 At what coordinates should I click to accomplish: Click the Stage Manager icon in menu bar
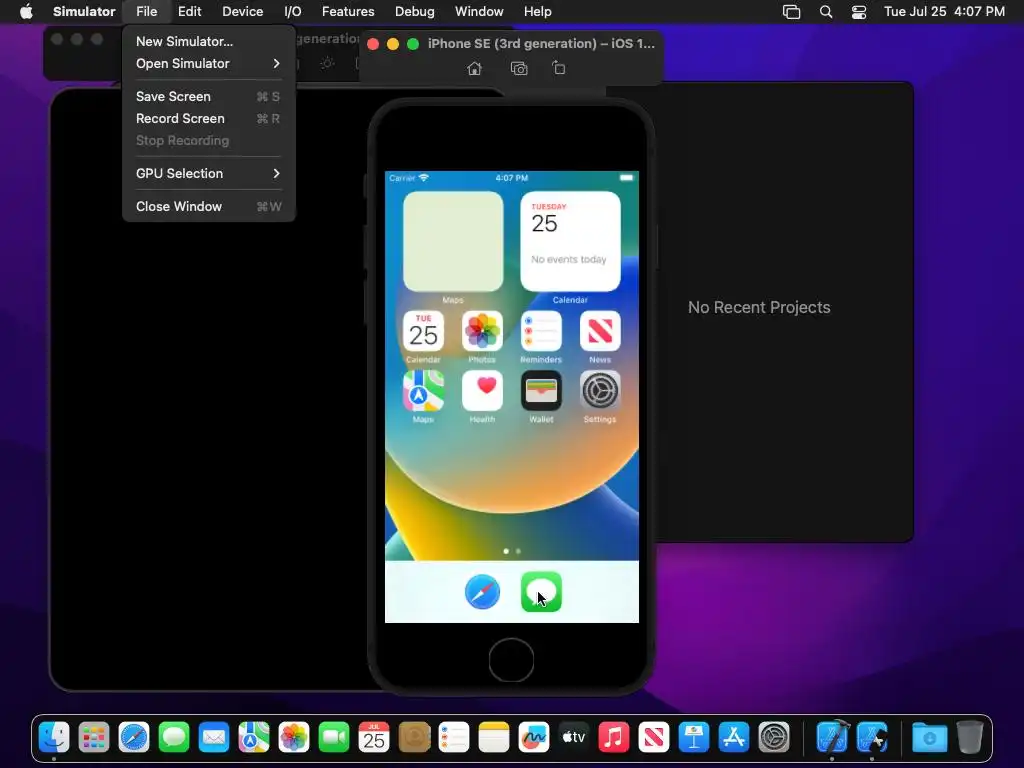coord(792,11)
